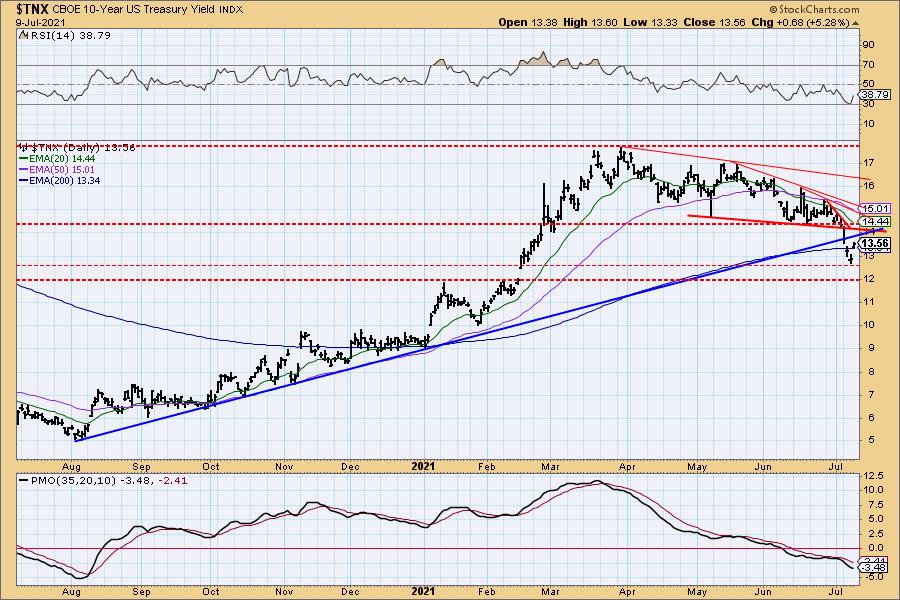Select the EMA(50) 15.01 legend entry
The height and width of the screenshot is (600, 900).
57,169
